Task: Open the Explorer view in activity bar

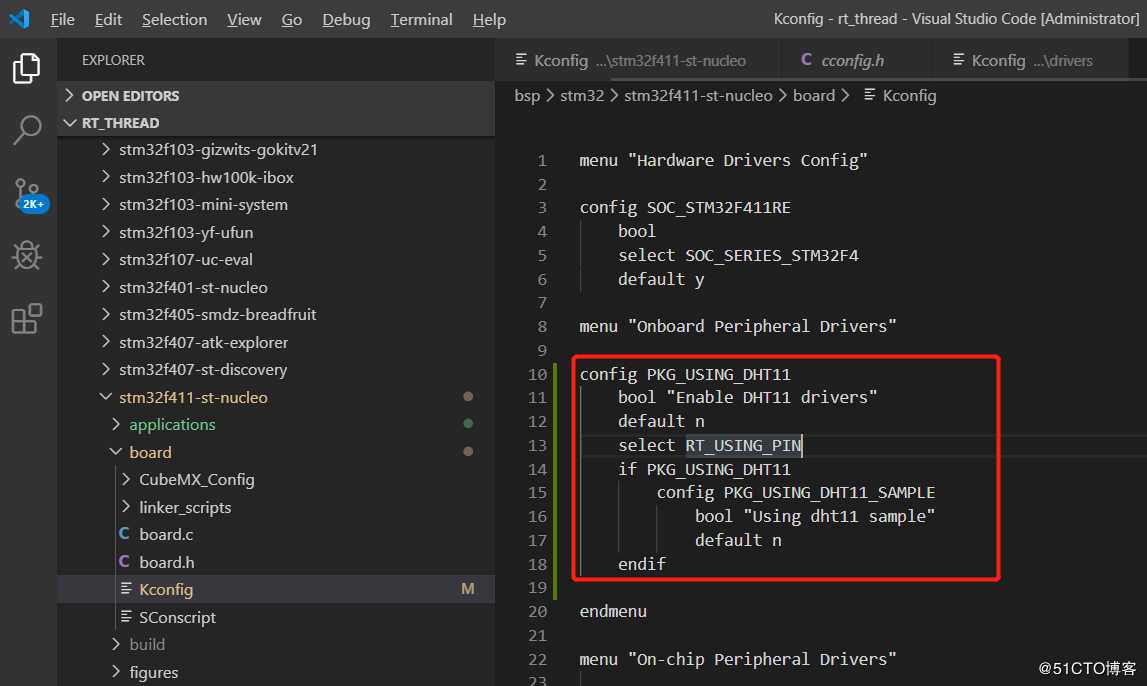Action: coord(27,69)
